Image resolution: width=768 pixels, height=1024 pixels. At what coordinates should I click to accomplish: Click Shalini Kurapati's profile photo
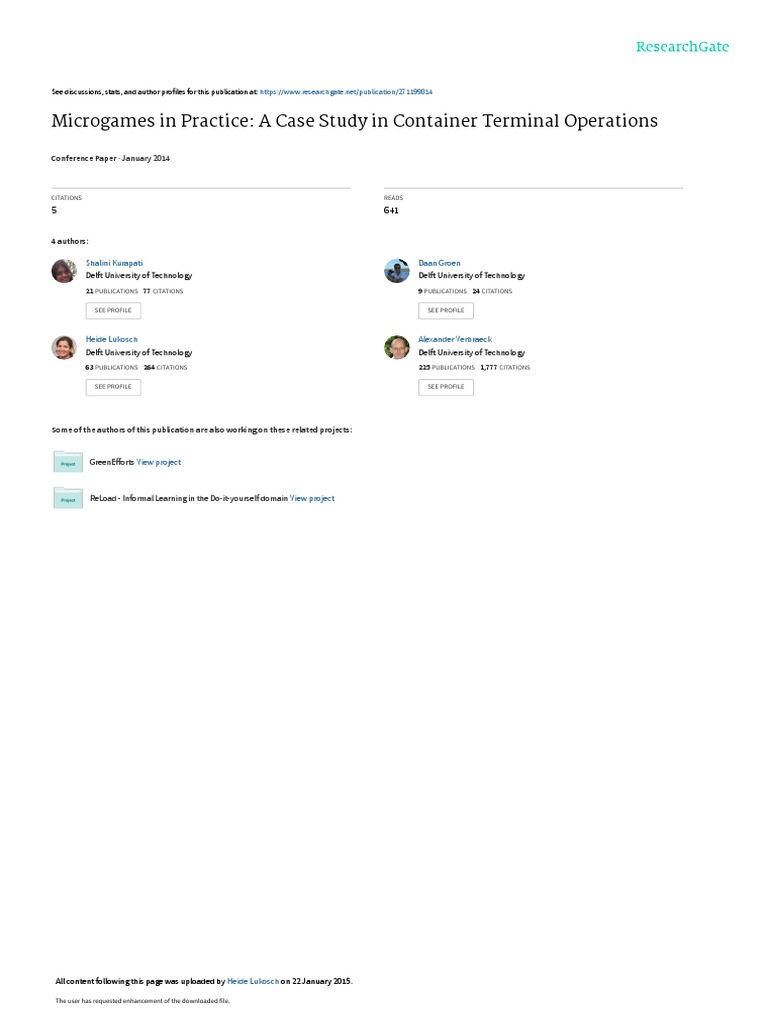pyautogui.click(x=64, y=270)
